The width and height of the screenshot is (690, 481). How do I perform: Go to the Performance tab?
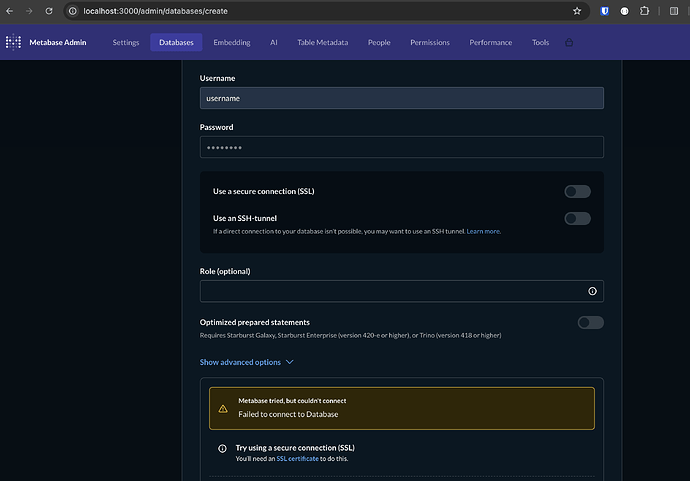[x=491, y=42]
